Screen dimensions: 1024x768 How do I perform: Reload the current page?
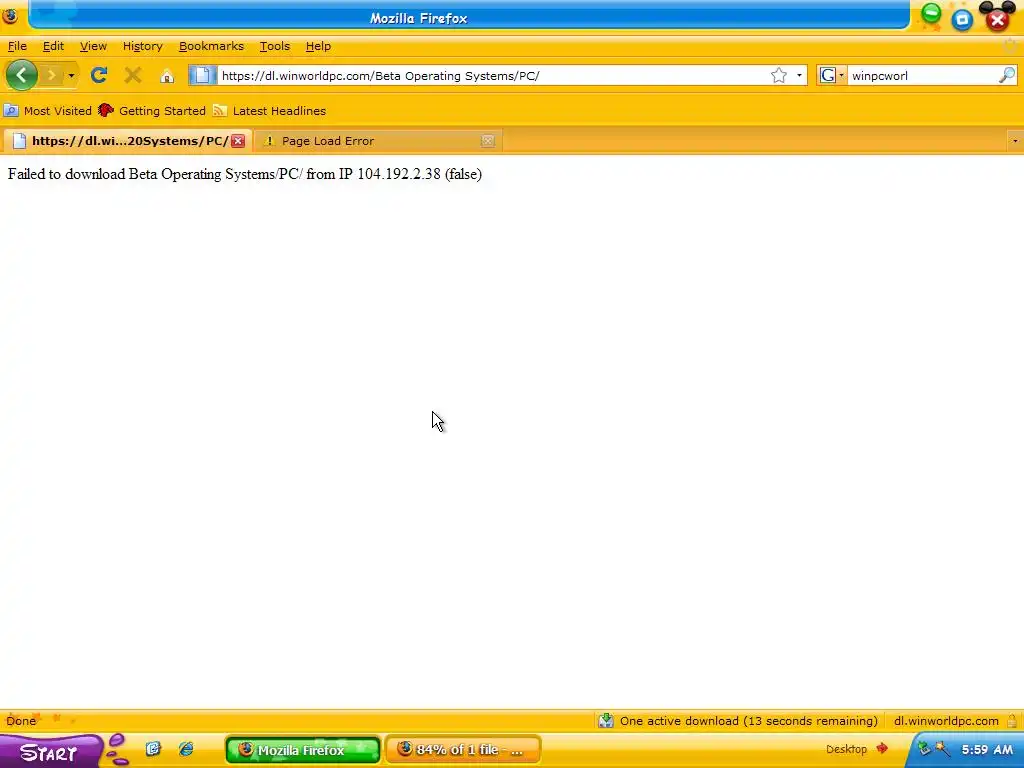point(99,76)
